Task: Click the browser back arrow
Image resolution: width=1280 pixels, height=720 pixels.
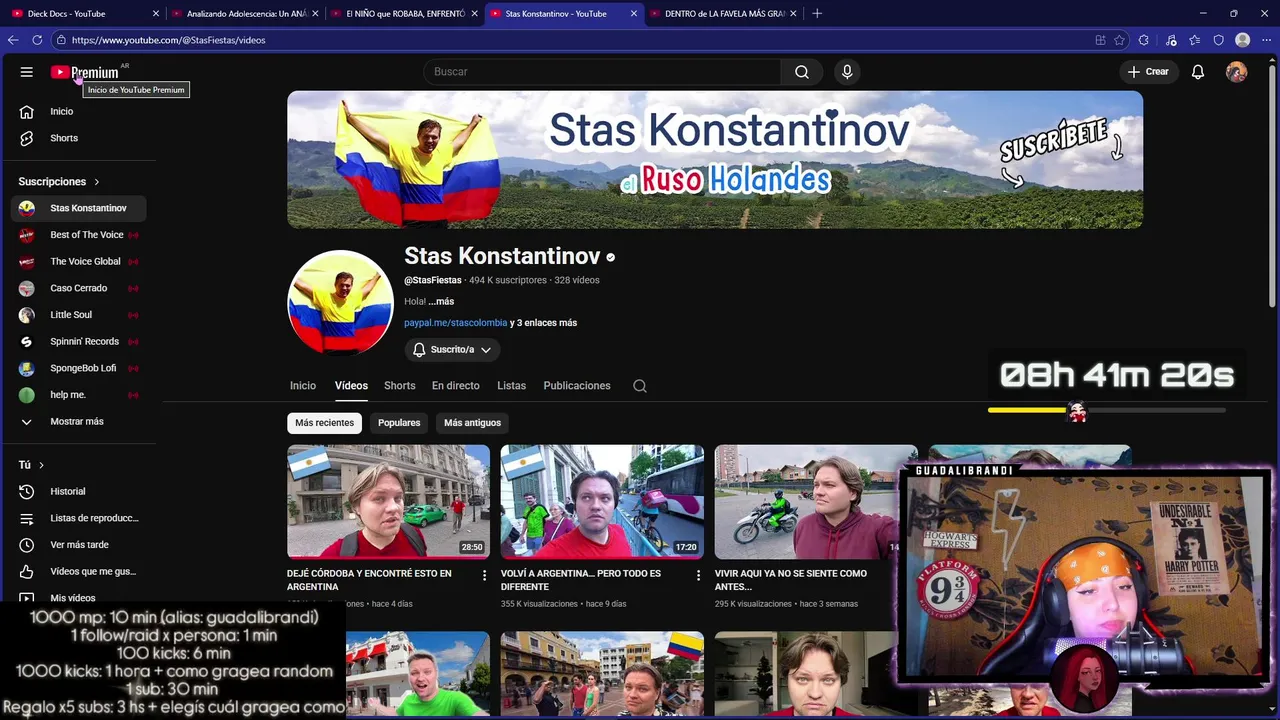Action: point(13,40)
